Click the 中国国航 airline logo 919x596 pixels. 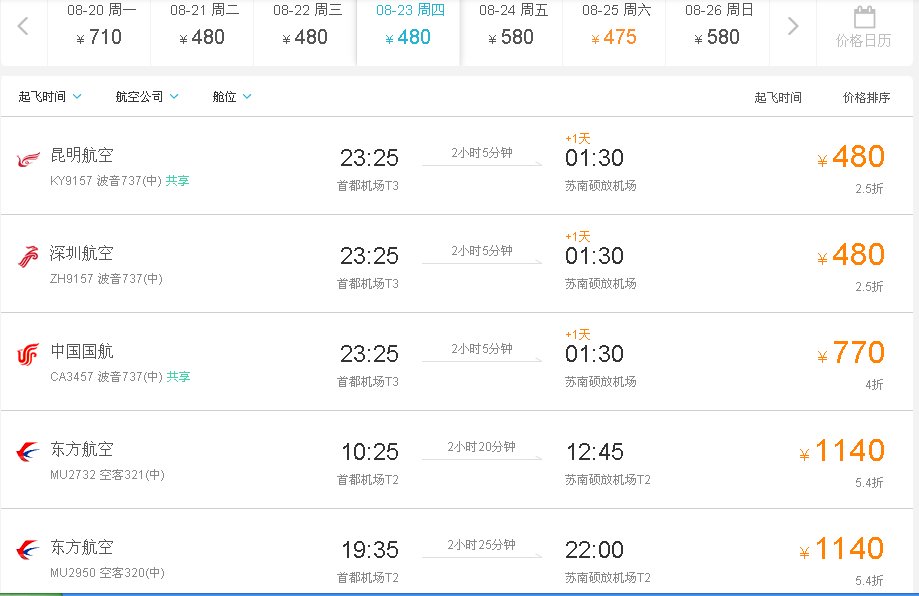[27, 352]
